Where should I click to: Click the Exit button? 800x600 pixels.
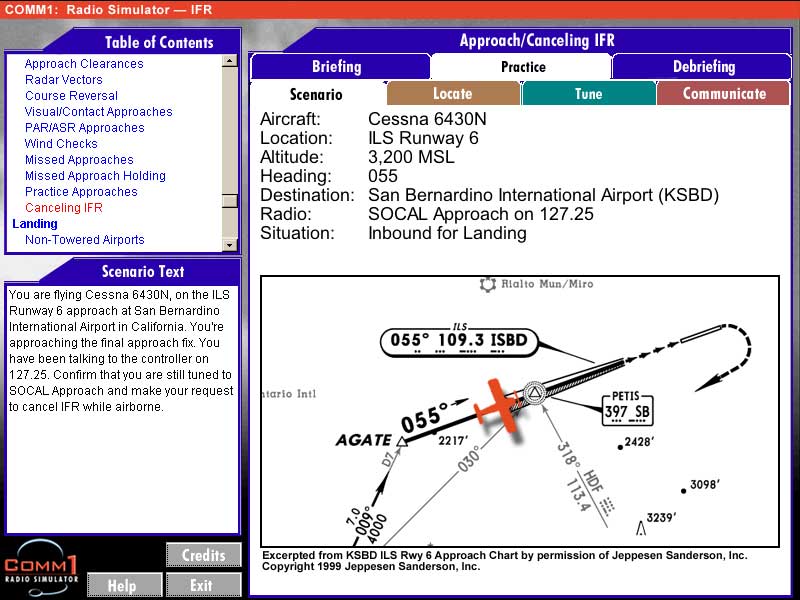(x=203, y=585)
